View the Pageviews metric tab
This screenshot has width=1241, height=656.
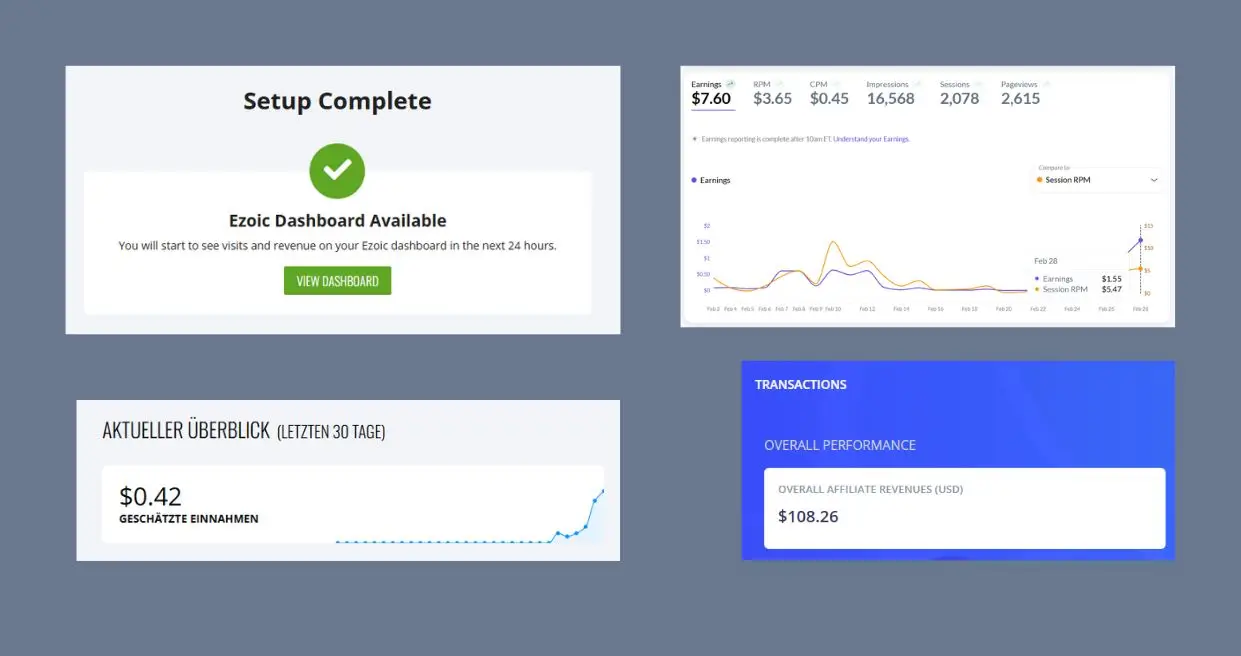tap(1021, 94)
